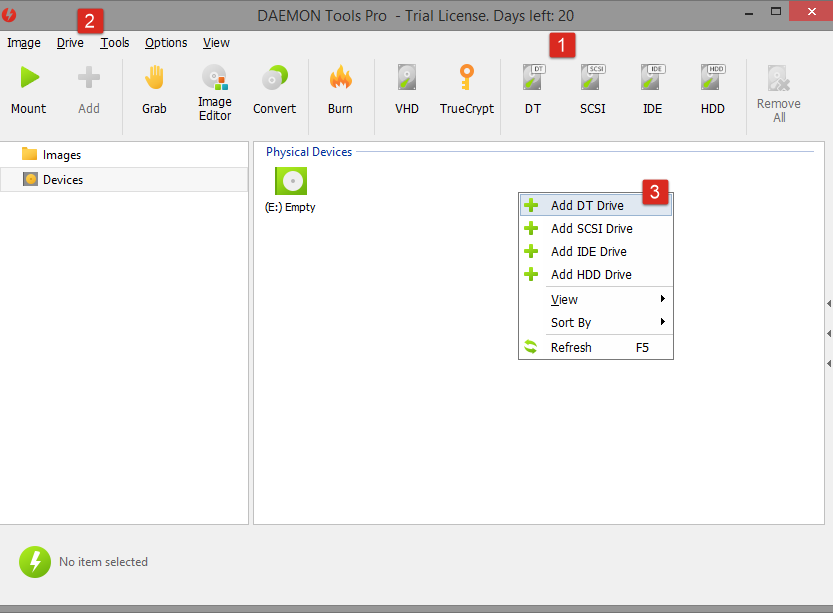Click the Physical Devices group header
The image size is (833, 613).
(309, 152)
